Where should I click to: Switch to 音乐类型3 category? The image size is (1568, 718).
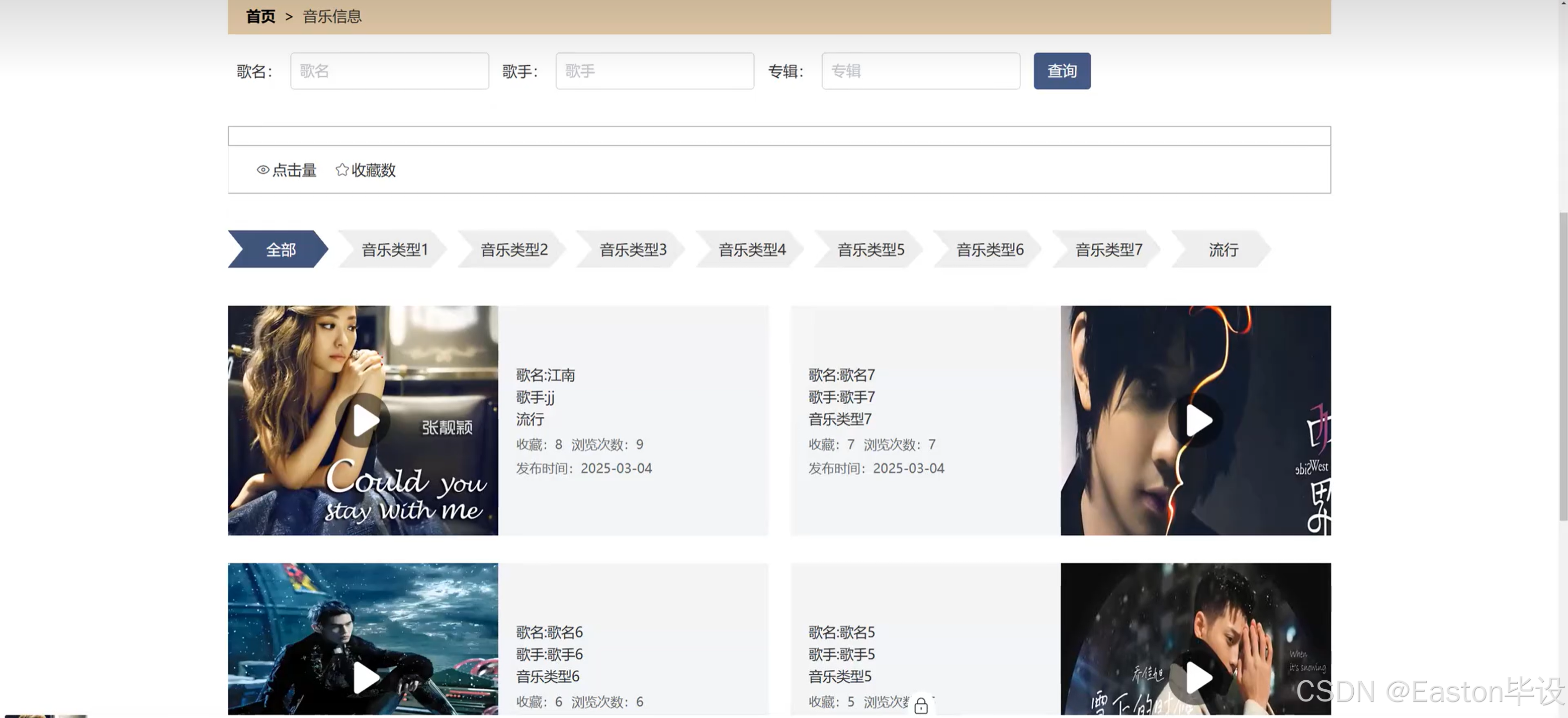(x=633, y=249)
